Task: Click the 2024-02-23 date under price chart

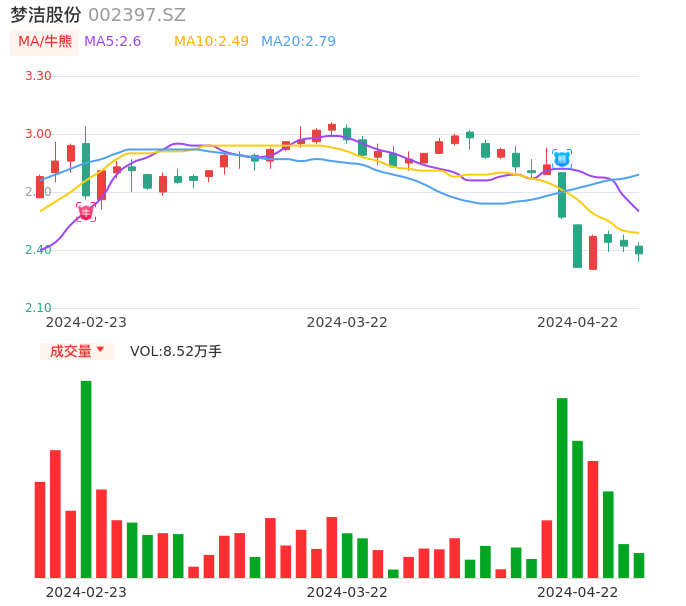Action: point(86,322)
